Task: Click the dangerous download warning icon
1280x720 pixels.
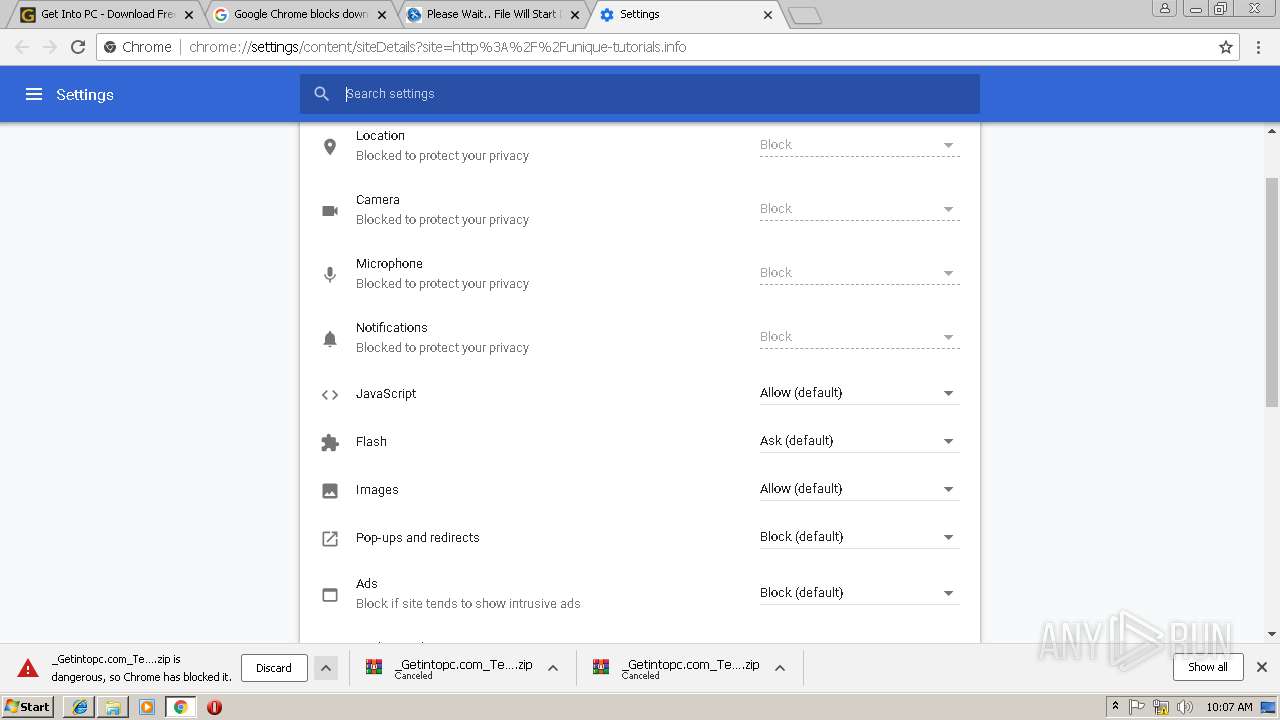Action: [x=28, y=668]
